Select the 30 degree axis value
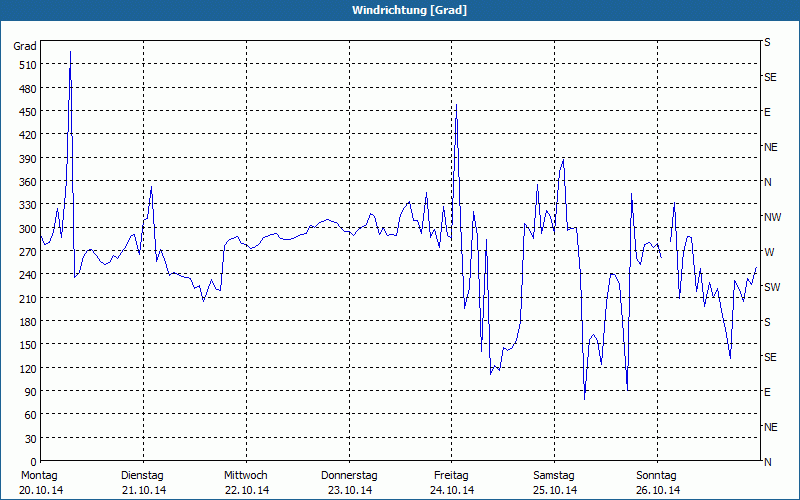Image resolution: width=800 pixels, height=500 pixels. pos(31,439)
